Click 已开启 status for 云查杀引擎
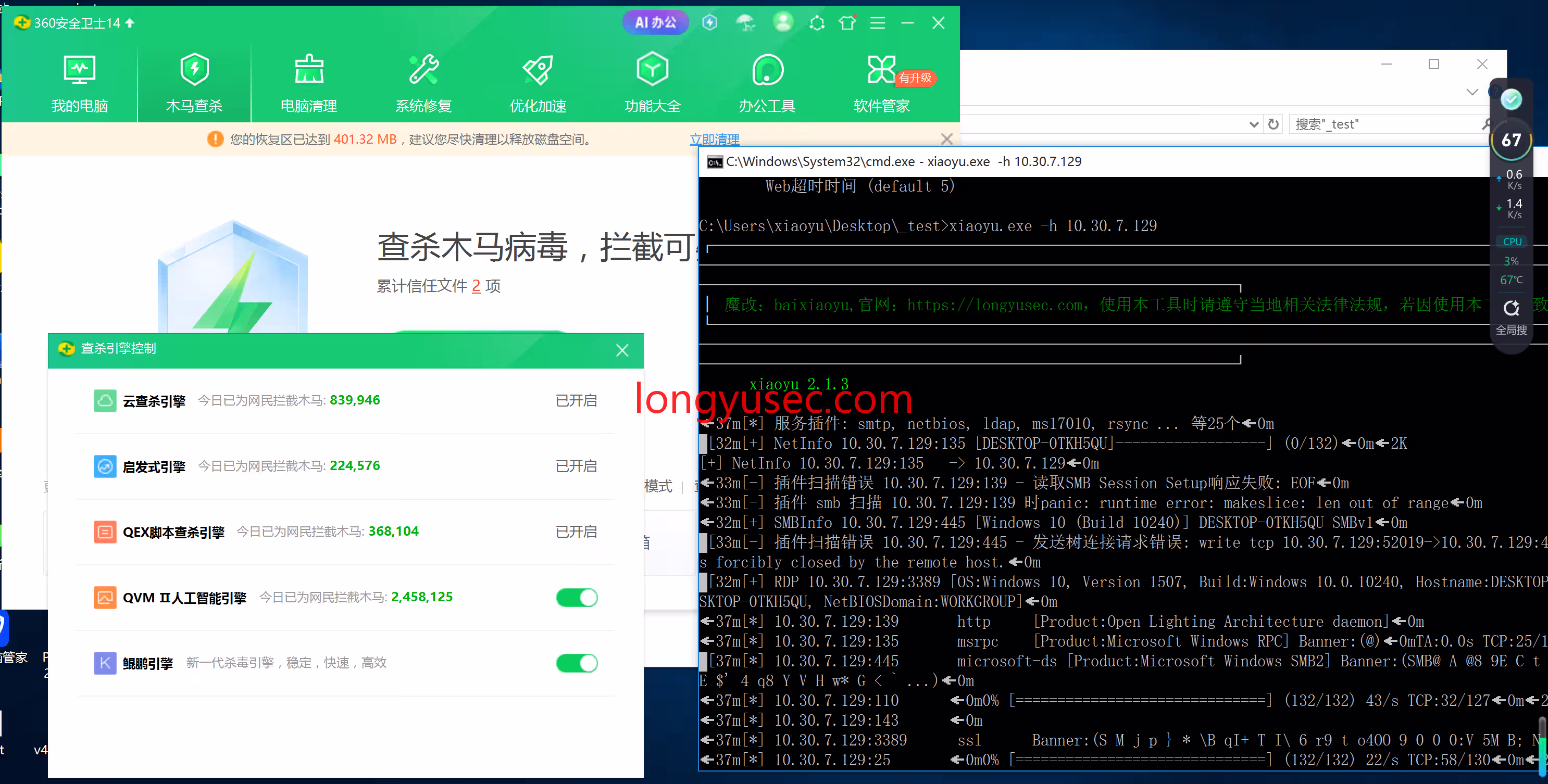 [x=576, y=400]
